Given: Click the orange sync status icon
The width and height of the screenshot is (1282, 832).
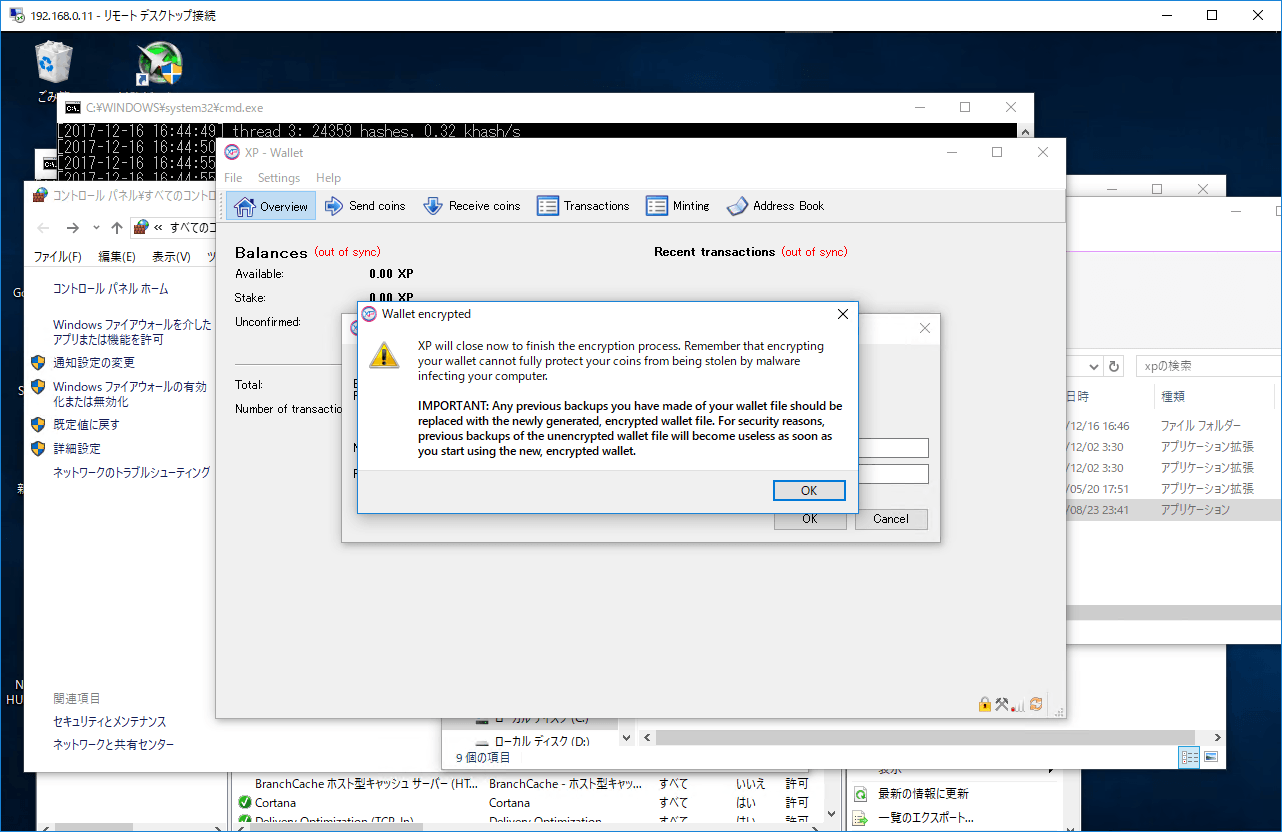Looking at the screenshot, I should (x=1036, y=704).
